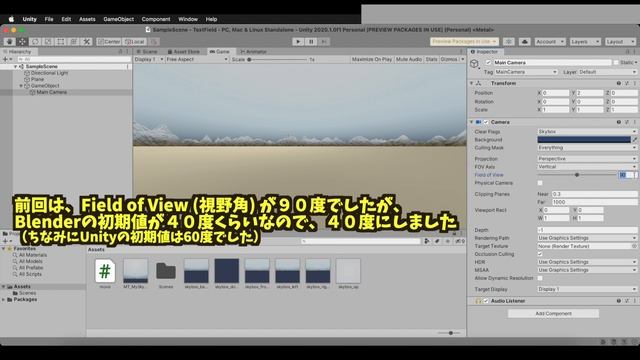Click the Preview Packages in Use button
This screenshot has height=360, width=640.
[x=464, y=42]
